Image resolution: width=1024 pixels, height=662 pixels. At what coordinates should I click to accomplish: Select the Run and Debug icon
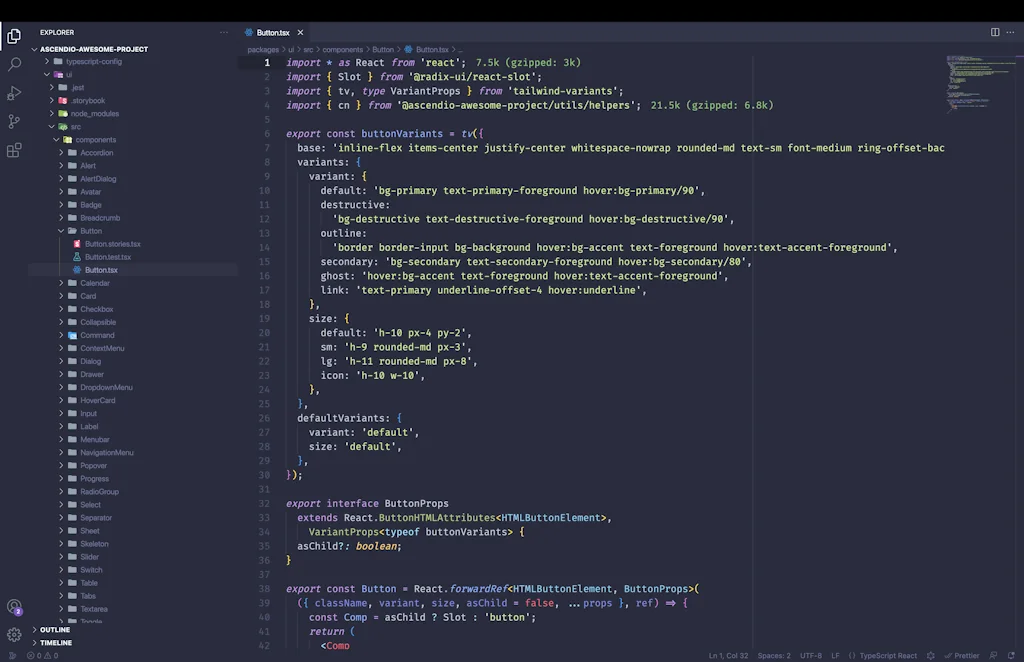pos(13,95)
